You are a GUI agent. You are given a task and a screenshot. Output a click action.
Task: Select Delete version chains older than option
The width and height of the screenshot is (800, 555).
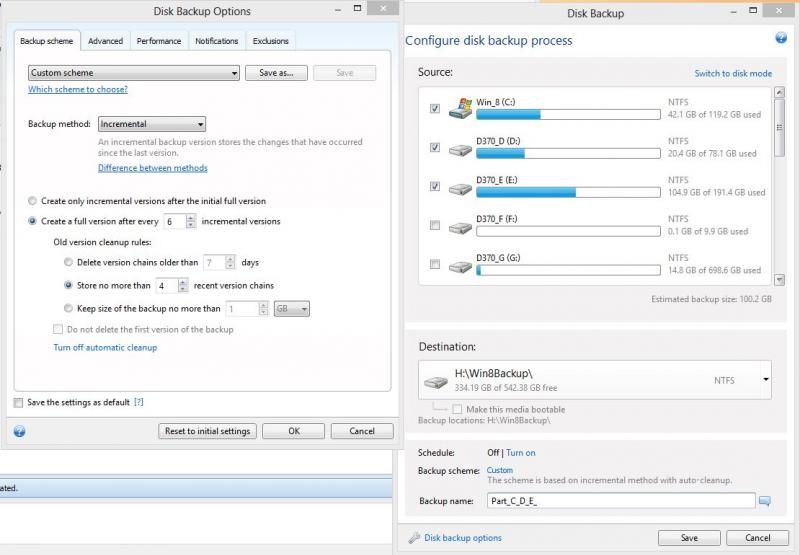pos(68,263)
